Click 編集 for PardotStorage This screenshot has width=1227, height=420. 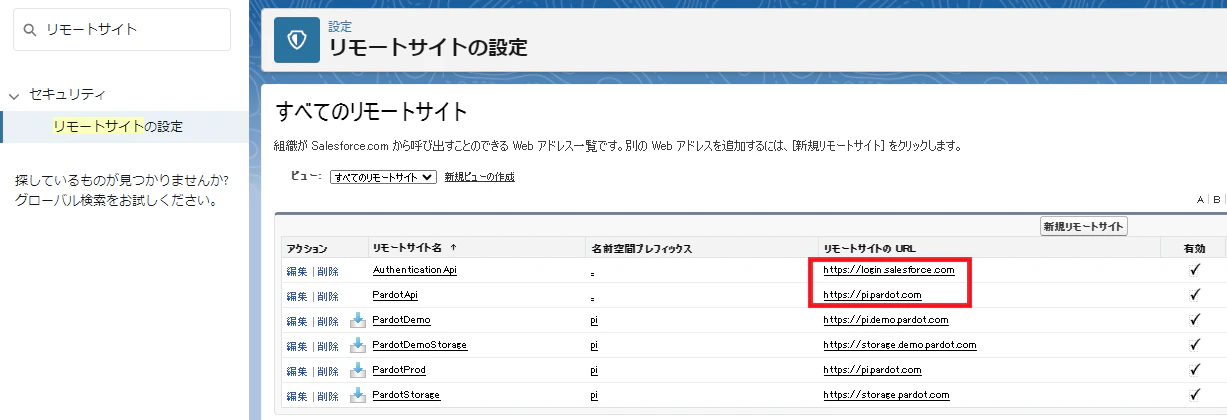296,396
